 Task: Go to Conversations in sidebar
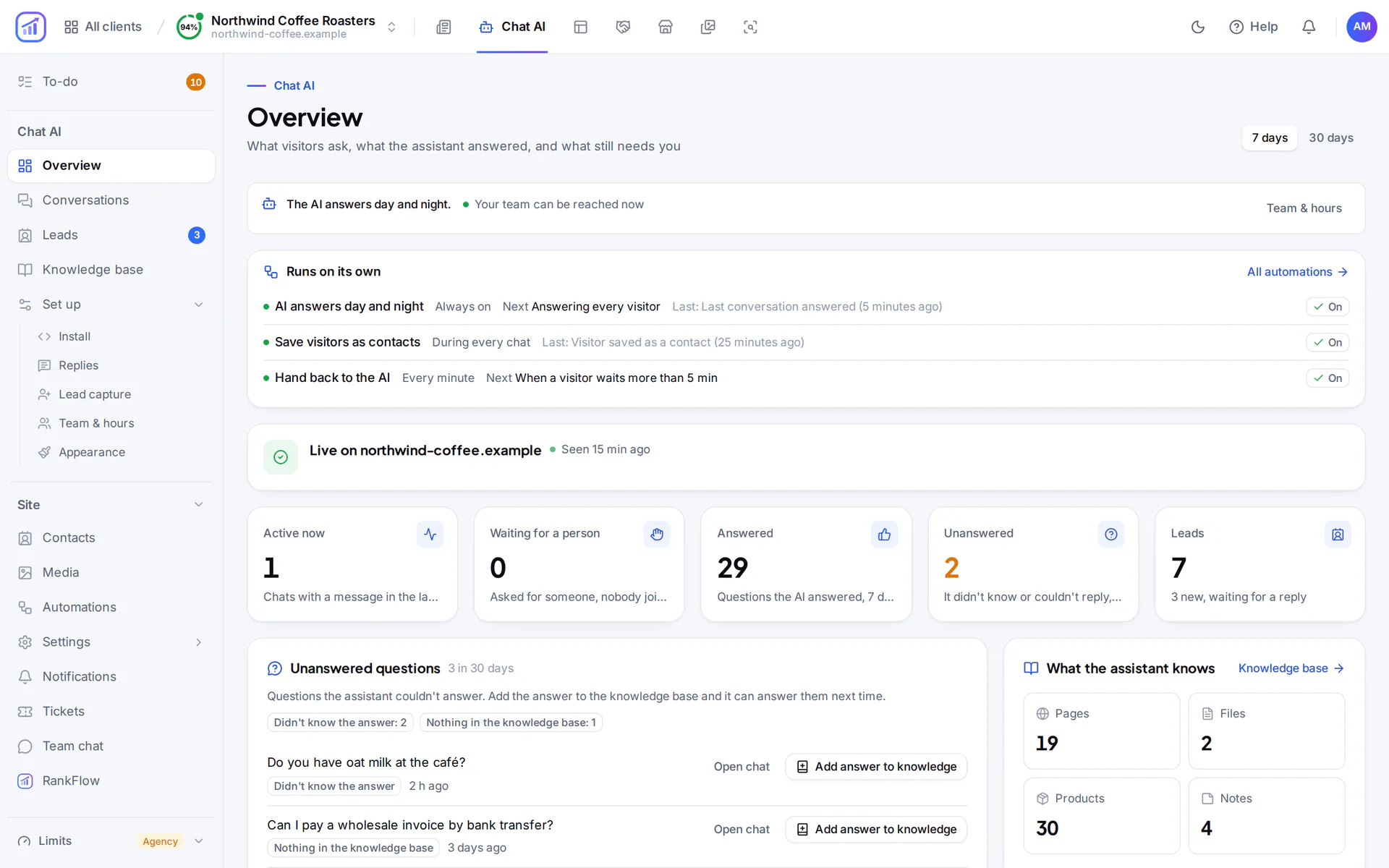tap(111, 200)
